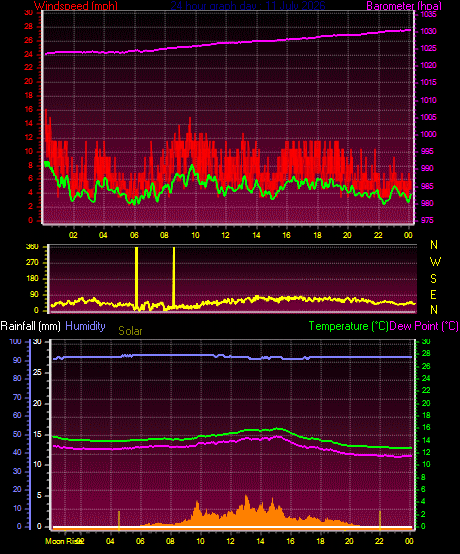The image size is (460, 554).
Task: Click the 995 value on barometer axis
Action: point(427,151)
